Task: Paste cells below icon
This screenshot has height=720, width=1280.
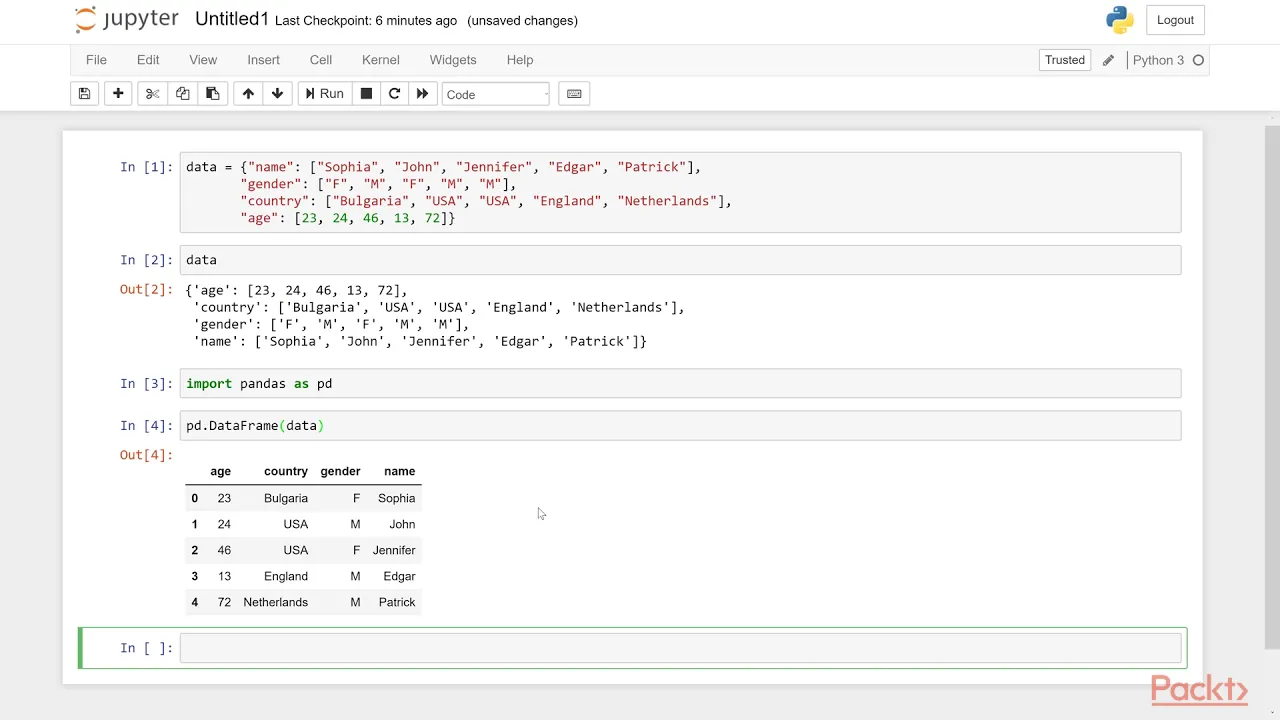Action: (212, 94)
